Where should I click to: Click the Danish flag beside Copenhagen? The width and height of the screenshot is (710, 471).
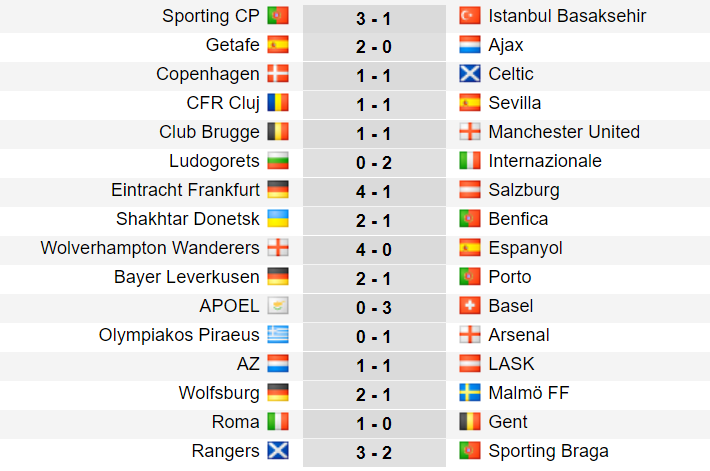click(278, 74)
